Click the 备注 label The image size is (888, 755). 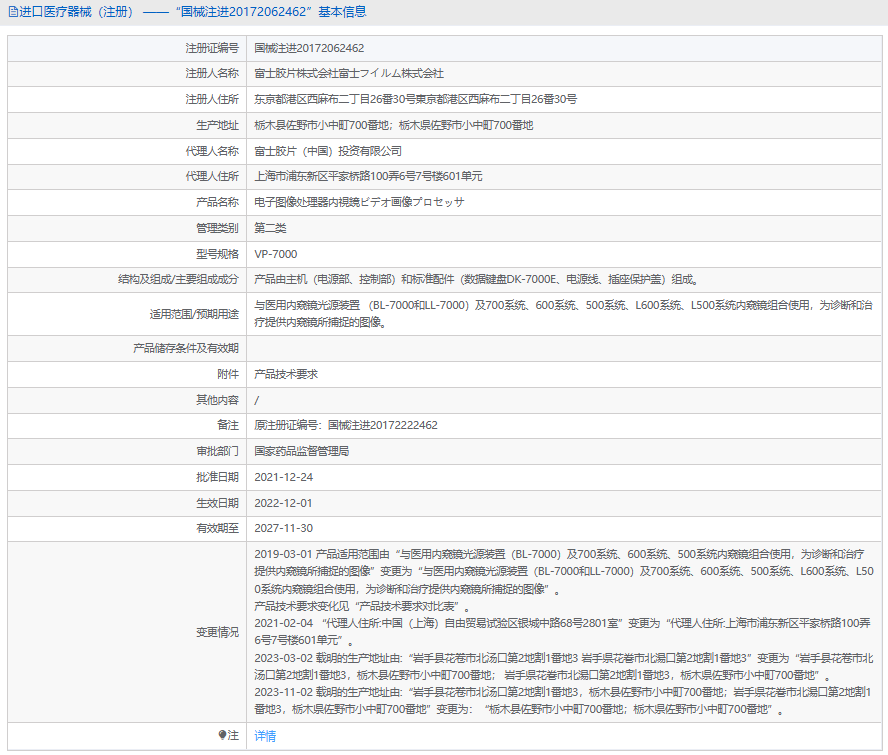pos(228,425)
